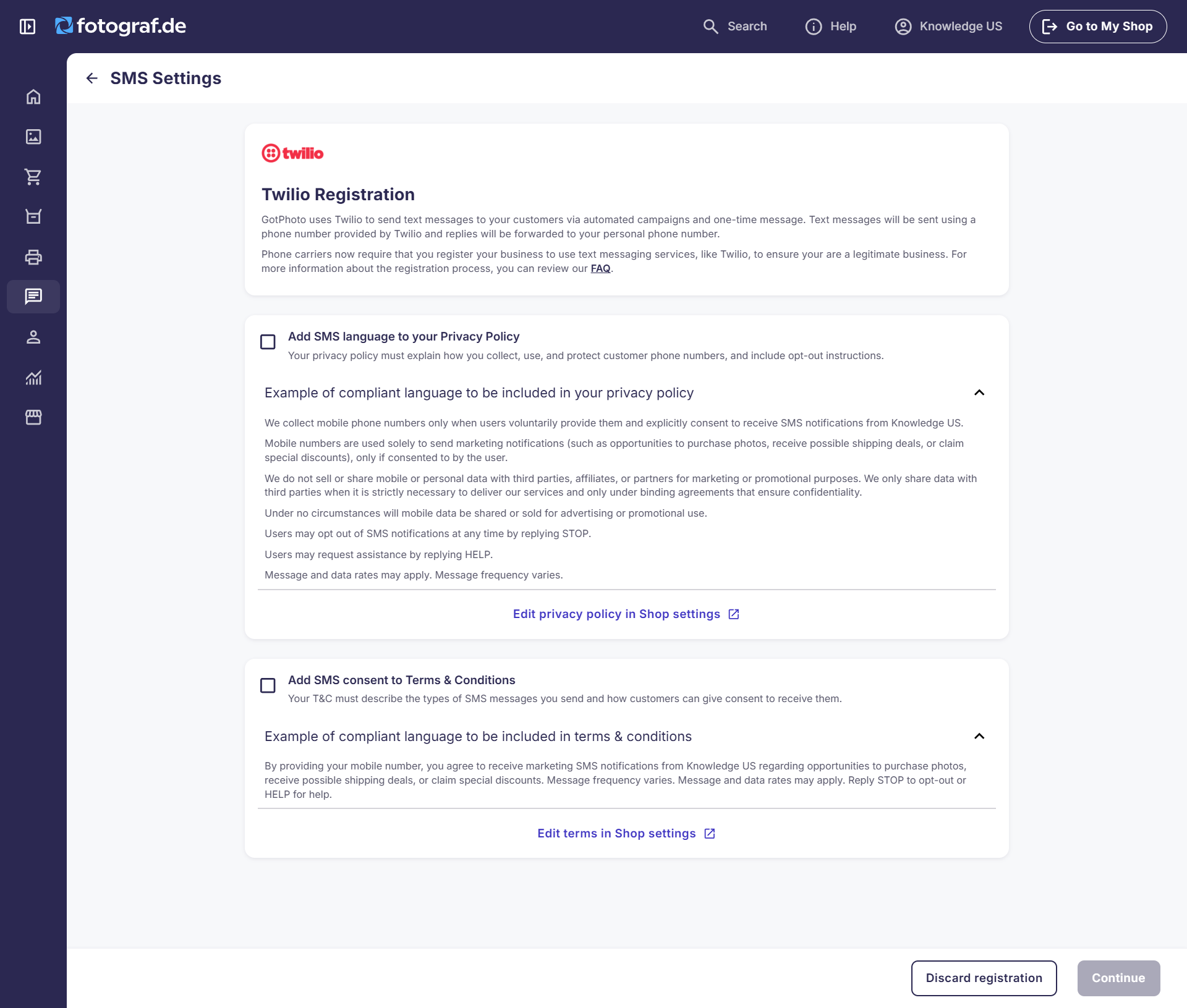
Task: Open Edit privacy policy in Shop settings
Action: (x=626, y=614)
